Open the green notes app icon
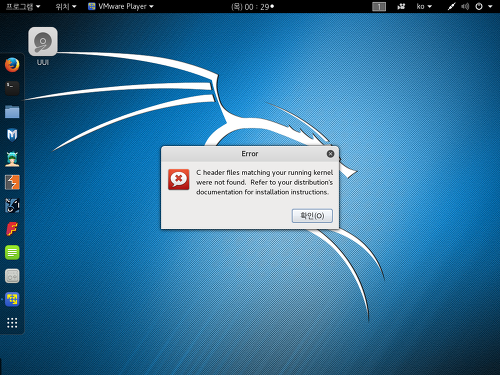 [12, 252]
